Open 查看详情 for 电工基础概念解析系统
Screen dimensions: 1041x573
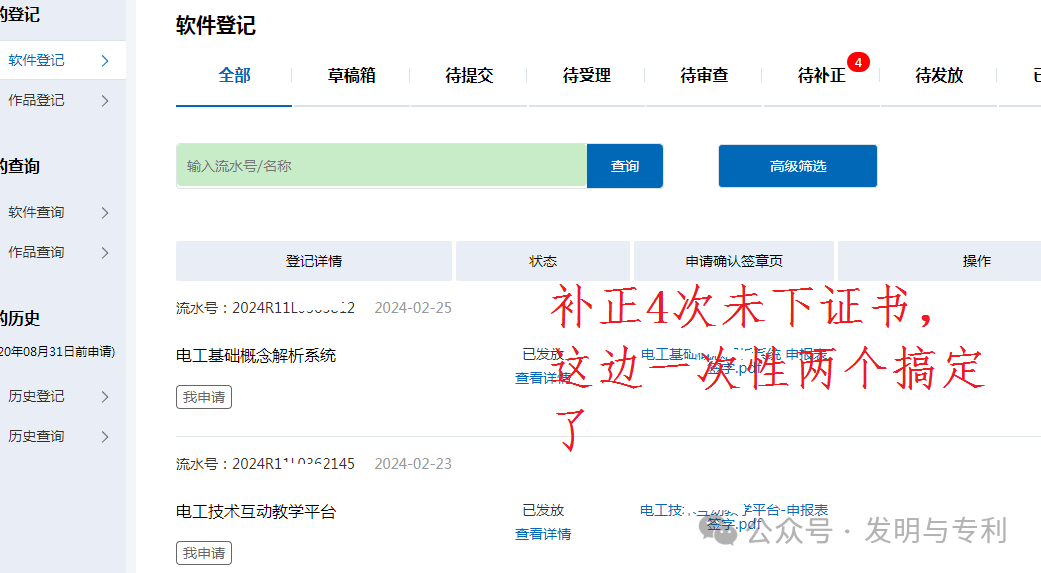pos(543,378)
